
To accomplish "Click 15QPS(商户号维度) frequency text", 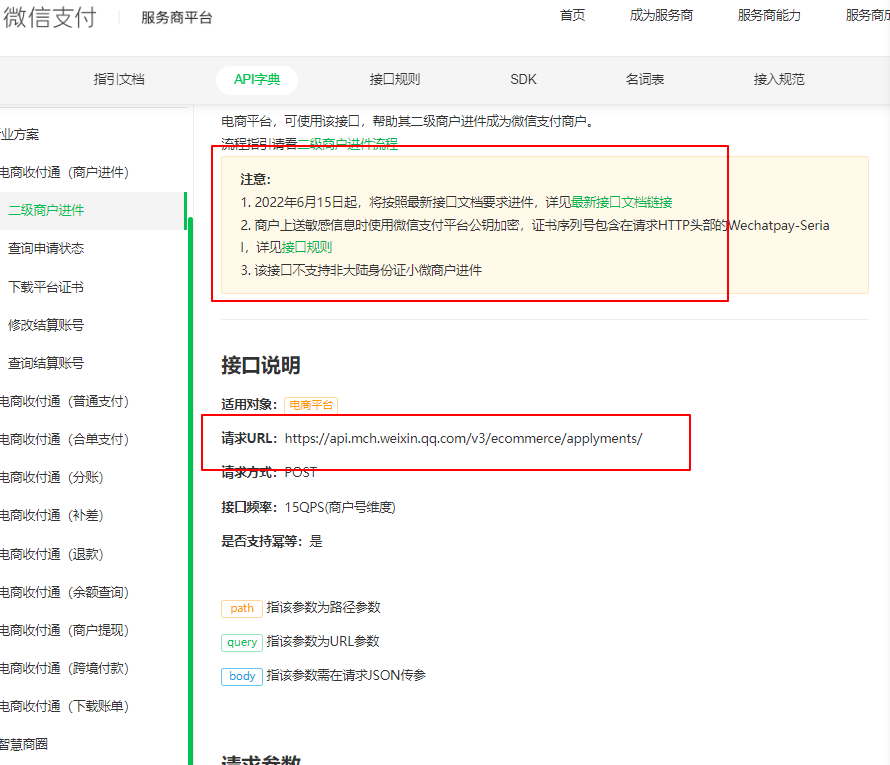I will click(x=340, y=507).
